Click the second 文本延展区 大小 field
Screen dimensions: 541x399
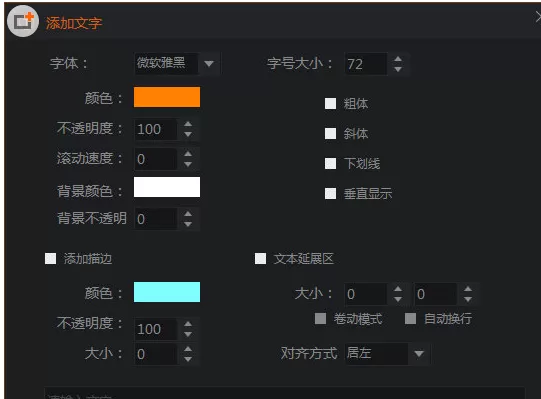click(435, 294)
